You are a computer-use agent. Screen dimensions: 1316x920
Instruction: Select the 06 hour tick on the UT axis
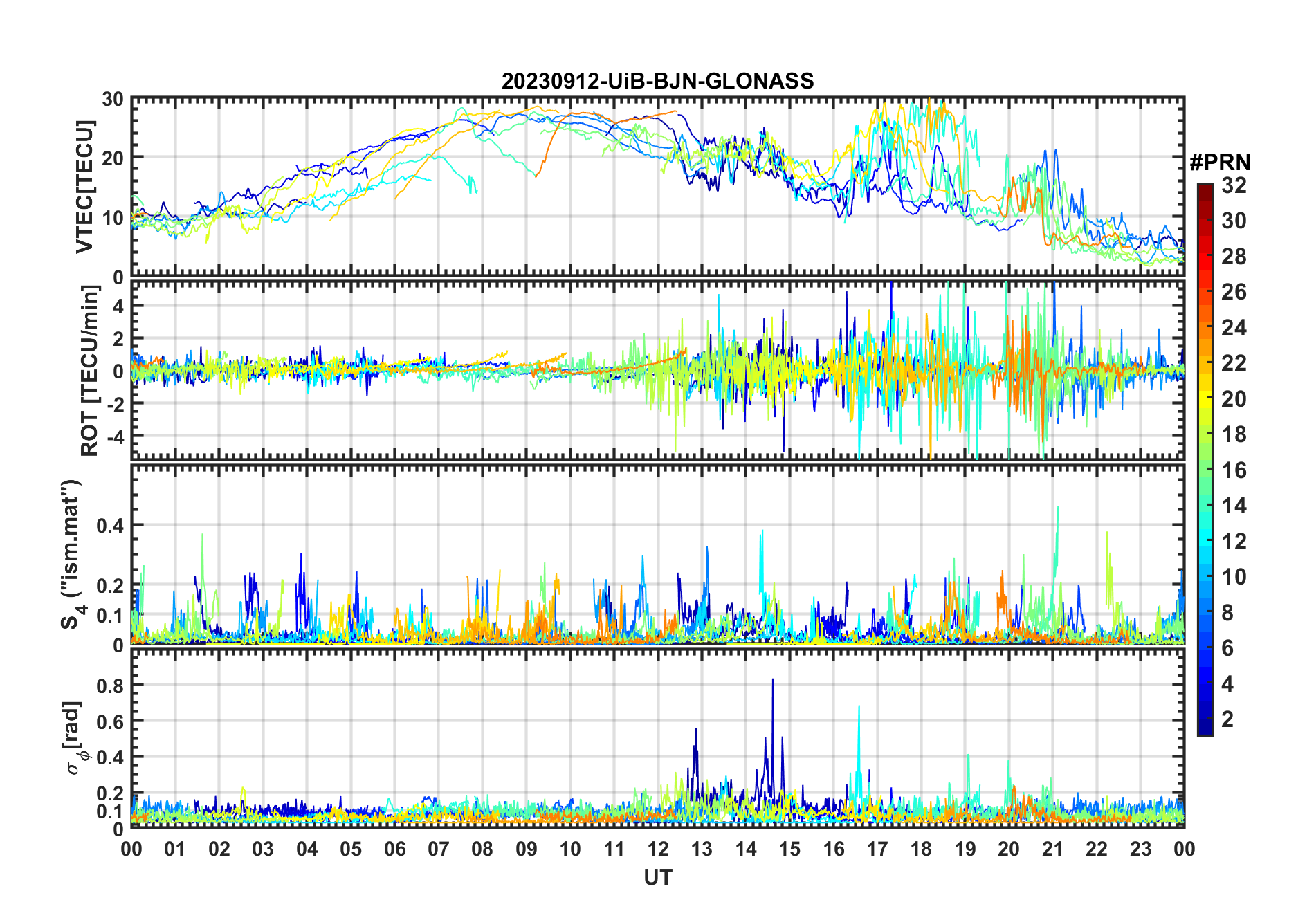click(394, 849)
